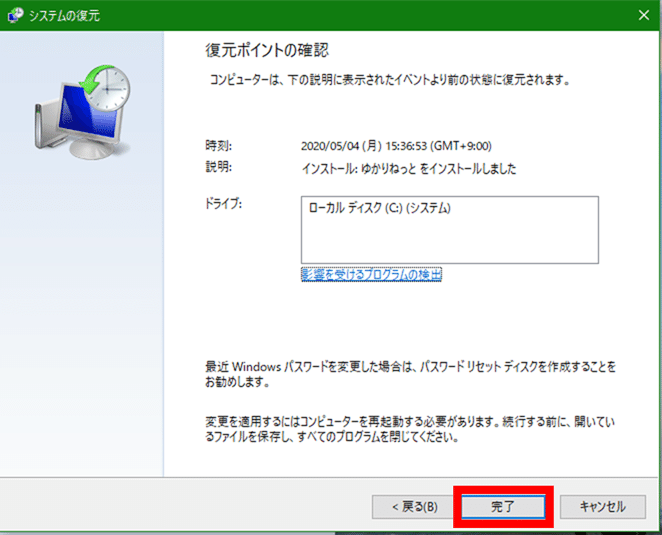This screenshot has height=535, width=662.
Task: Select the ローカル ディスク (C:) (システム) drive entry
Action: pyautogui.click(x=380, y=208)
